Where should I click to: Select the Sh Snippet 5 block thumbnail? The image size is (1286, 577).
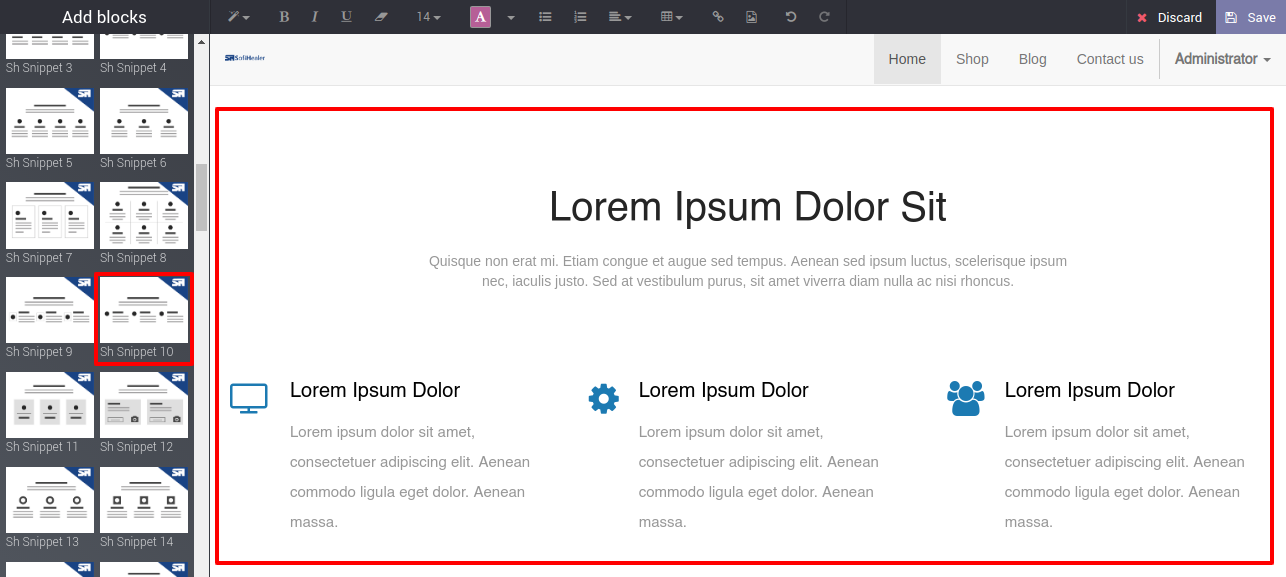[x=50, y=121]
